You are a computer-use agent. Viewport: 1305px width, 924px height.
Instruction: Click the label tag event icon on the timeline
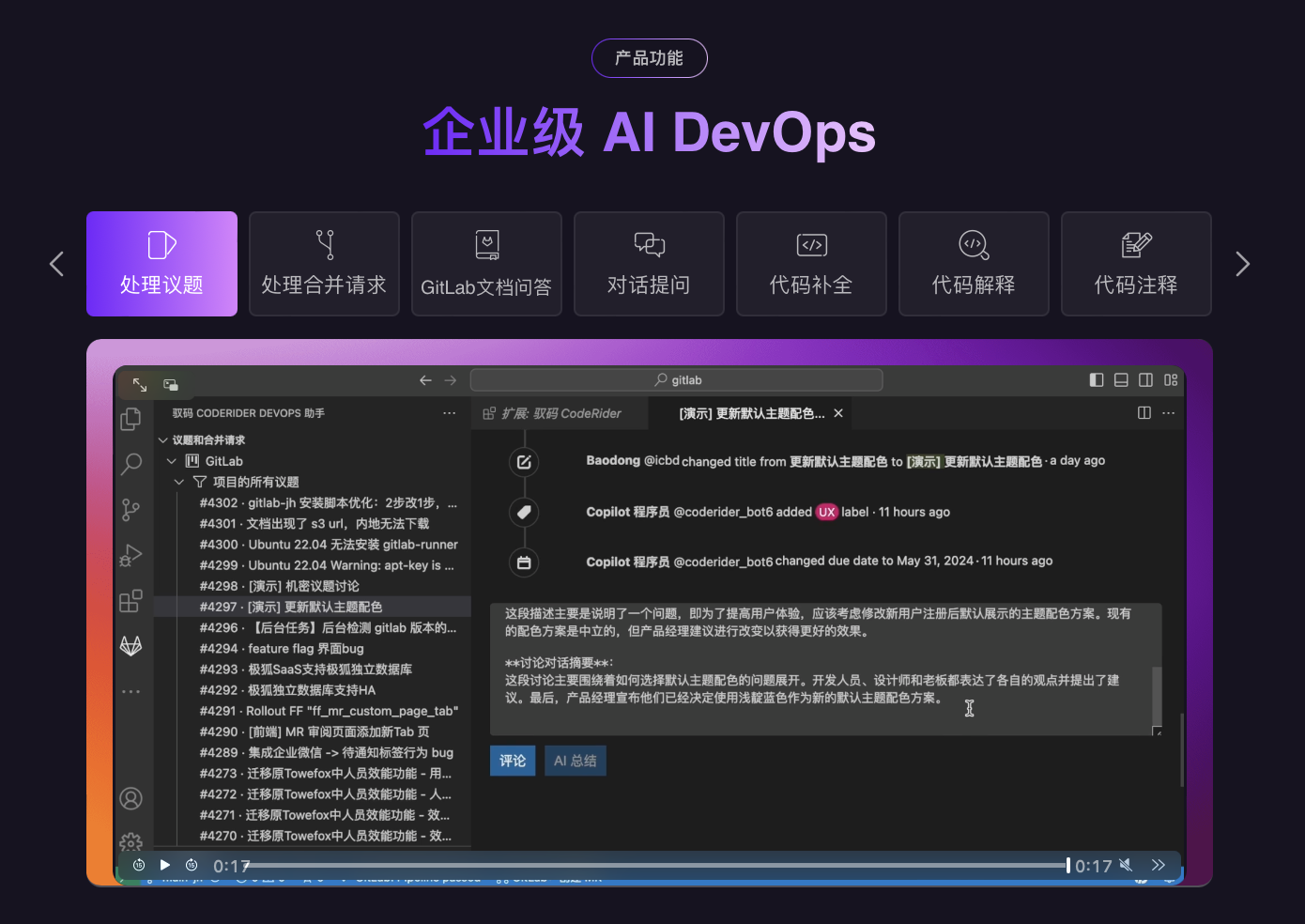524,512
